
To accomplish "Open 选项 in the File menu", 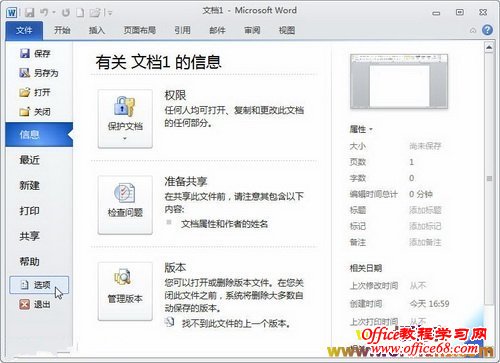I will [x=39, y=285].
